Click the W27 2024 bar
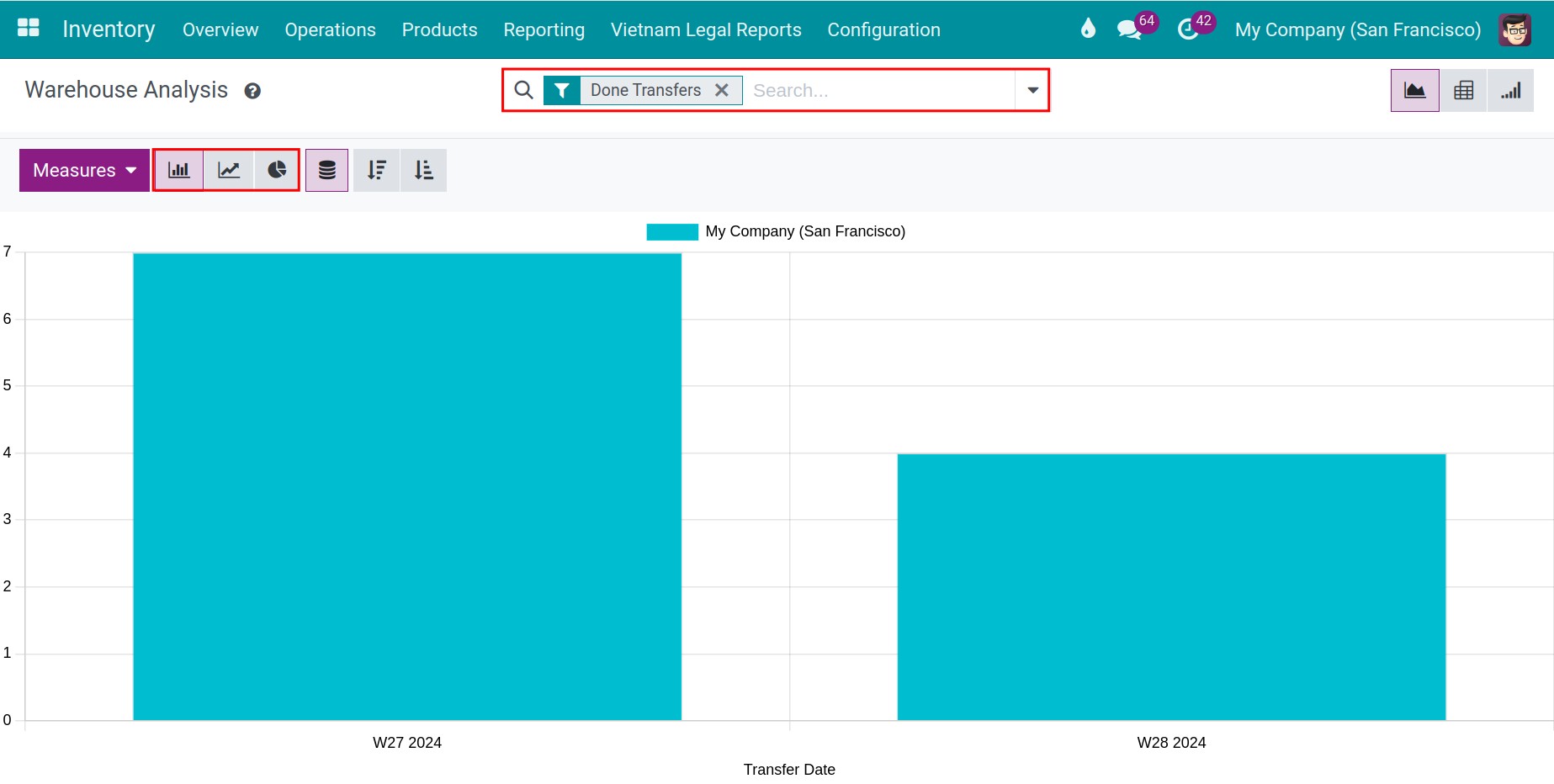This screenshot has height=784, width=1554. point(407,486)
